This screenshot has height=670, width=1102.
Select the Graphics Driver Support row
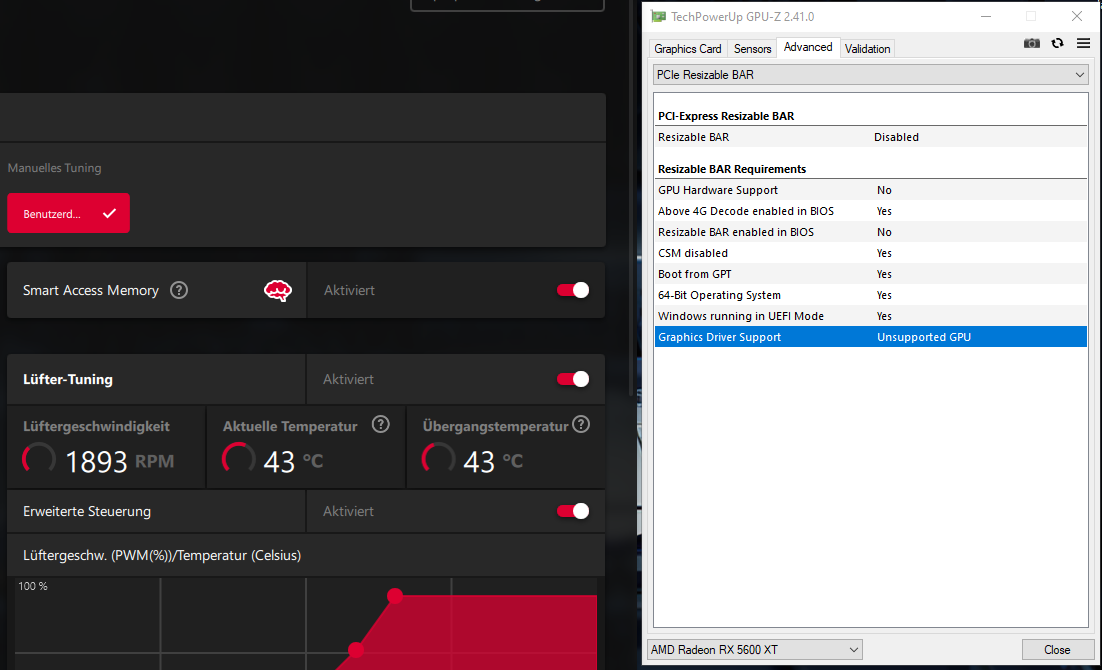870,337
